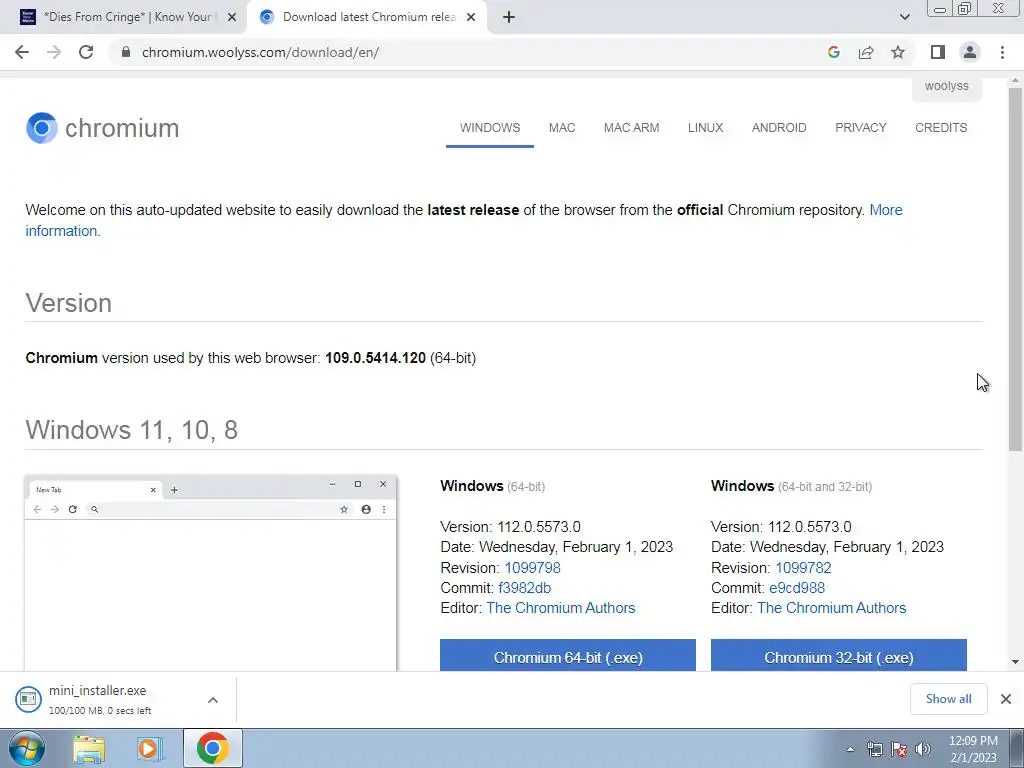Close the Dies From Cringe tab

232,18
